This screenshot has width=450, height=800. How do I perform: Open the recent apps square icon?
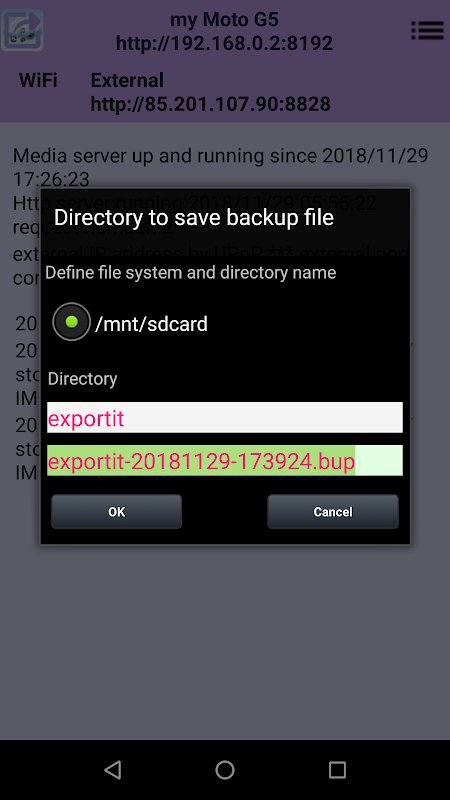click(x=337, y=769)
